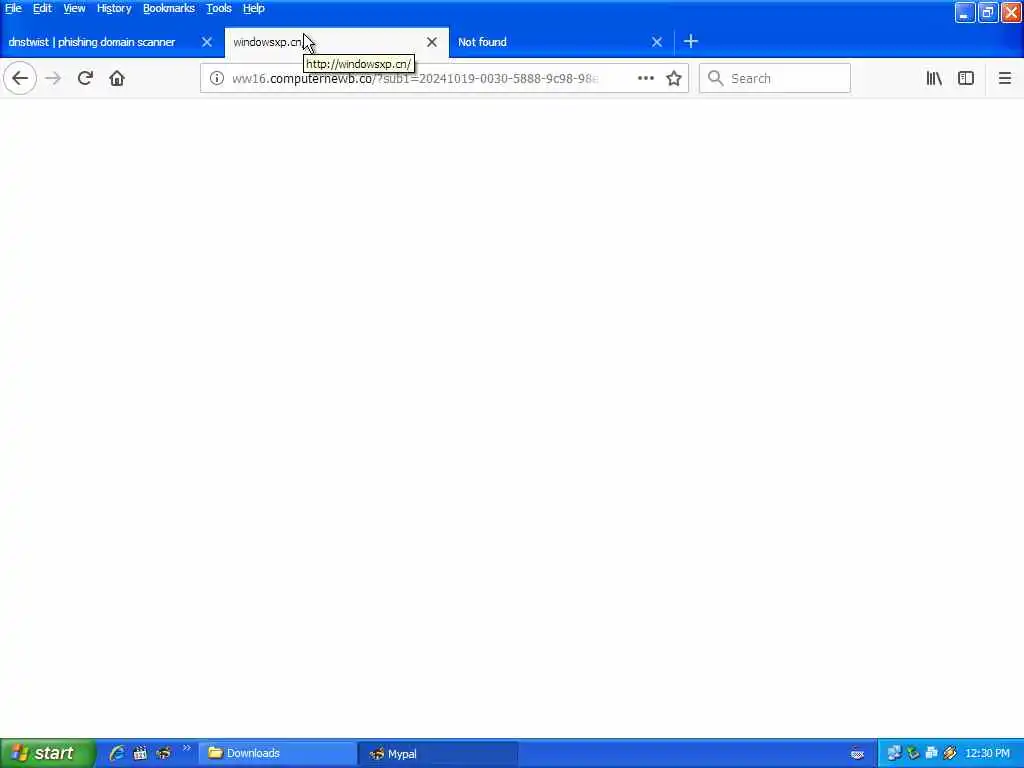
Task: Click the second system tray icon
Action: [913, 754]
